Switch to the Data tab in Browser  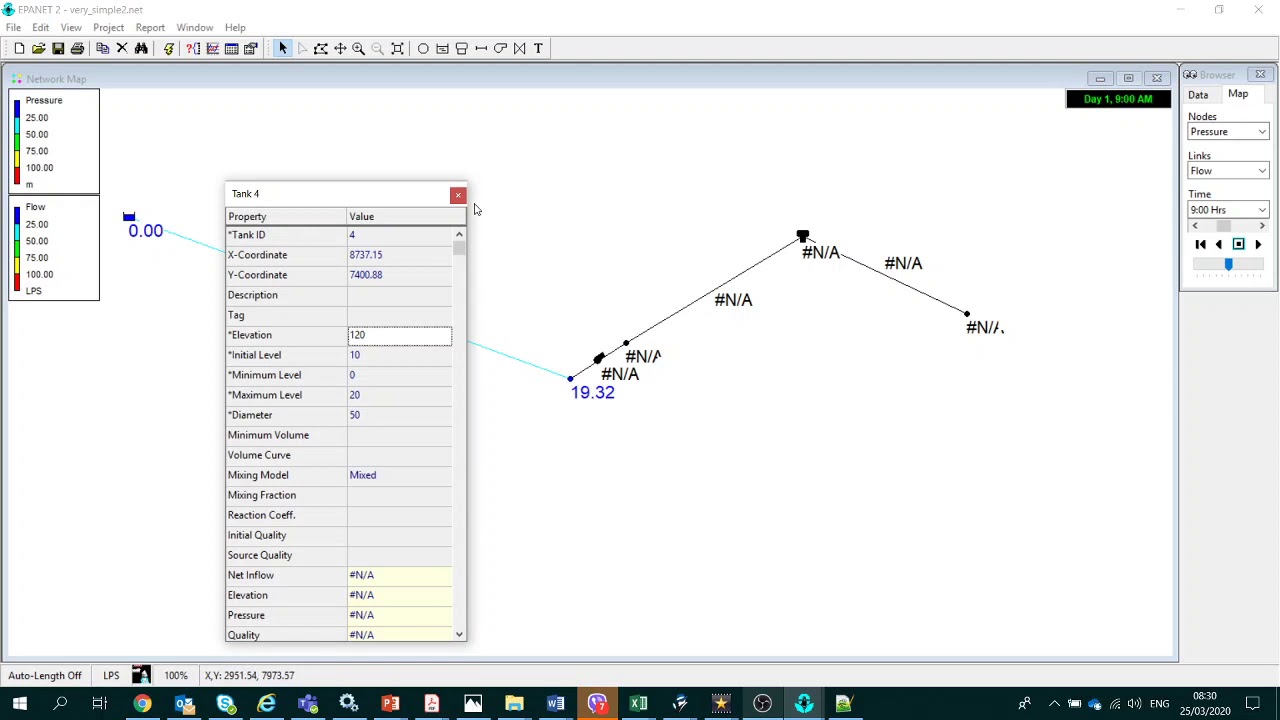click(1198, 95)
